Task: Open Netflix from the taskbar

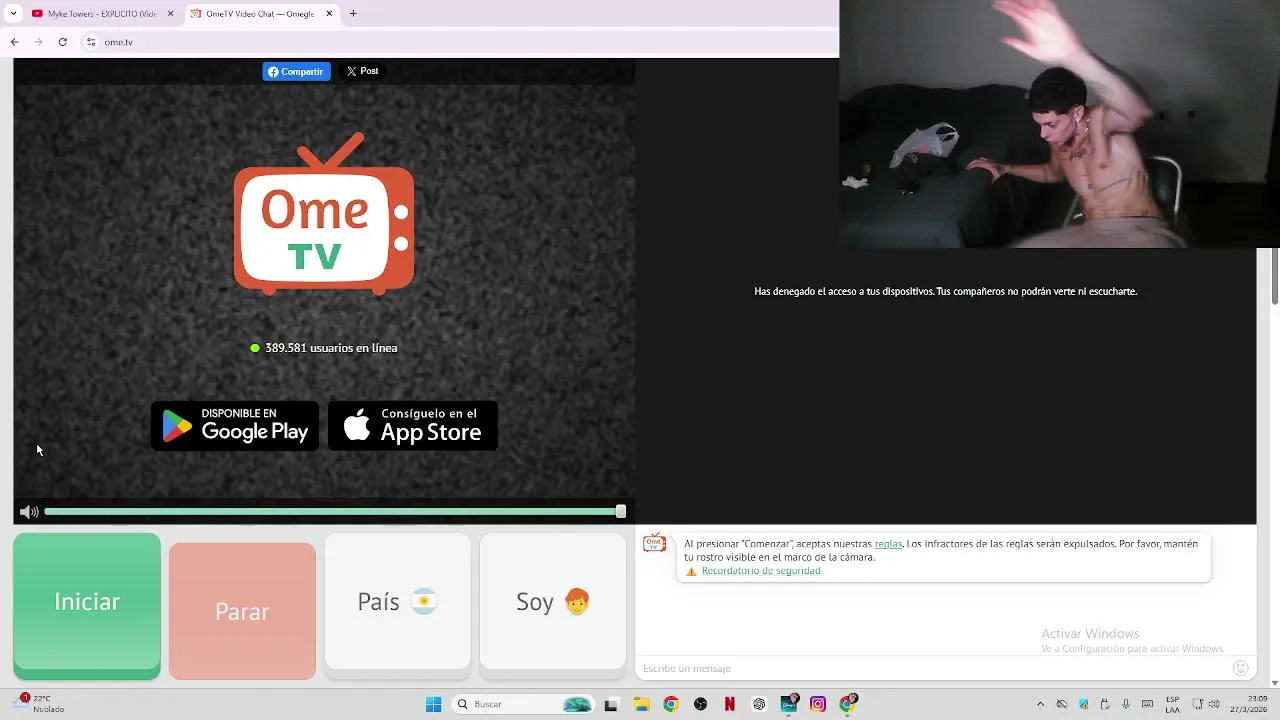Action: pyautogui.click(x=730, y=705)
